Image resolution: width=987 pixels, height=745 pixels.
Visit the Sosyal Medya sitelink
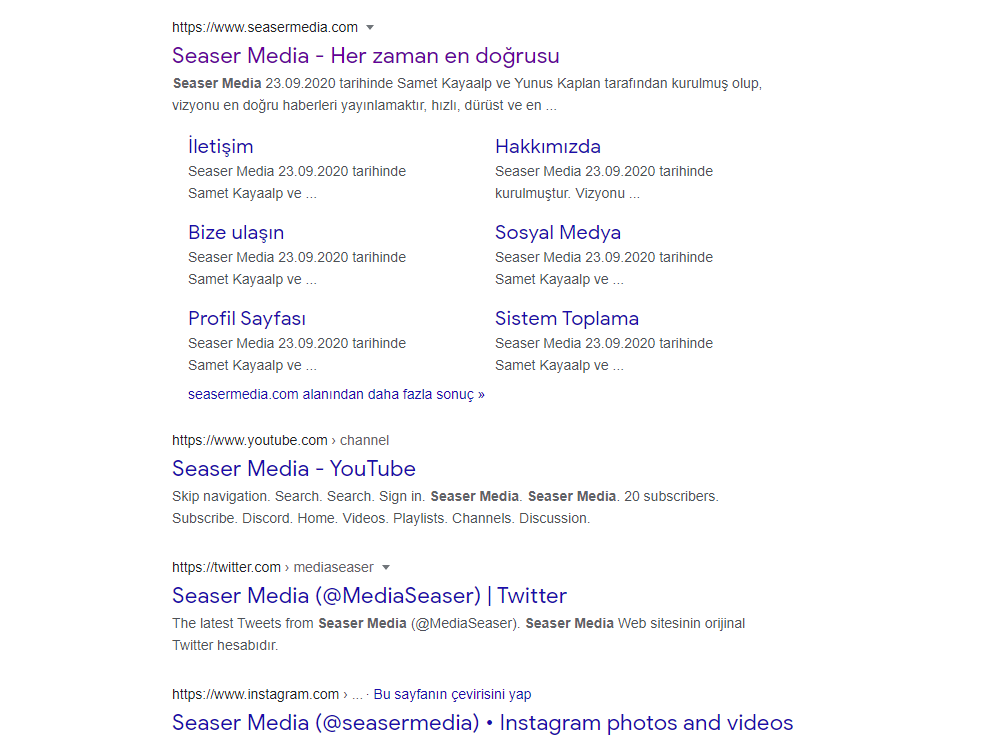[558, 233]
